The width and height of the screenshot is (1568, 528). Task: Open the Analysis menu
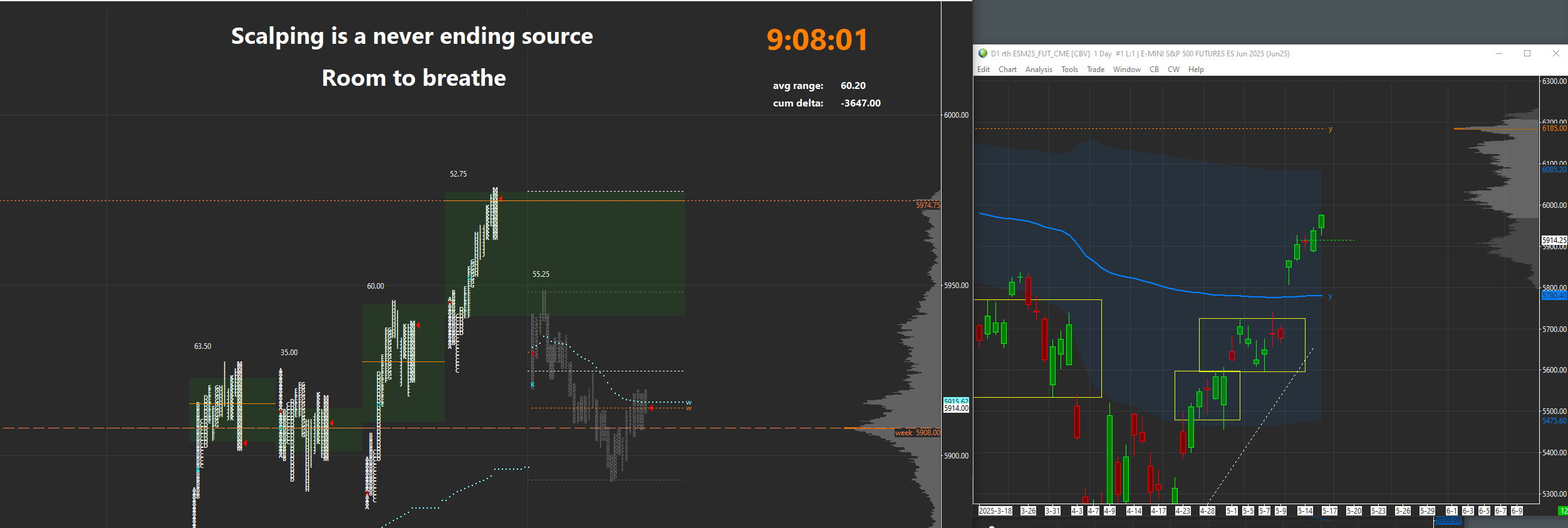coord(1039,70)
